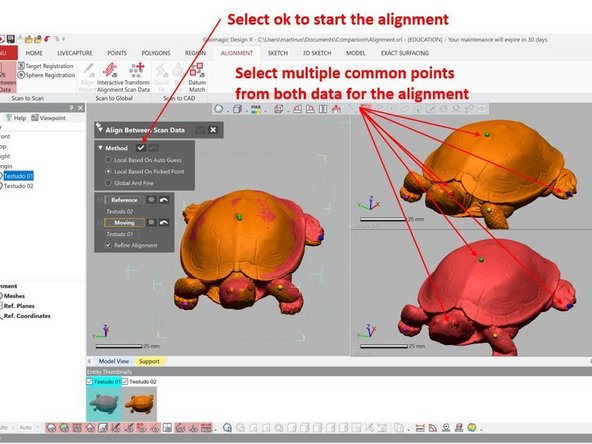592x444 pixels.
Task: Click the open folder icon in the quick access toolbar
Action: [x=29, y=39]
